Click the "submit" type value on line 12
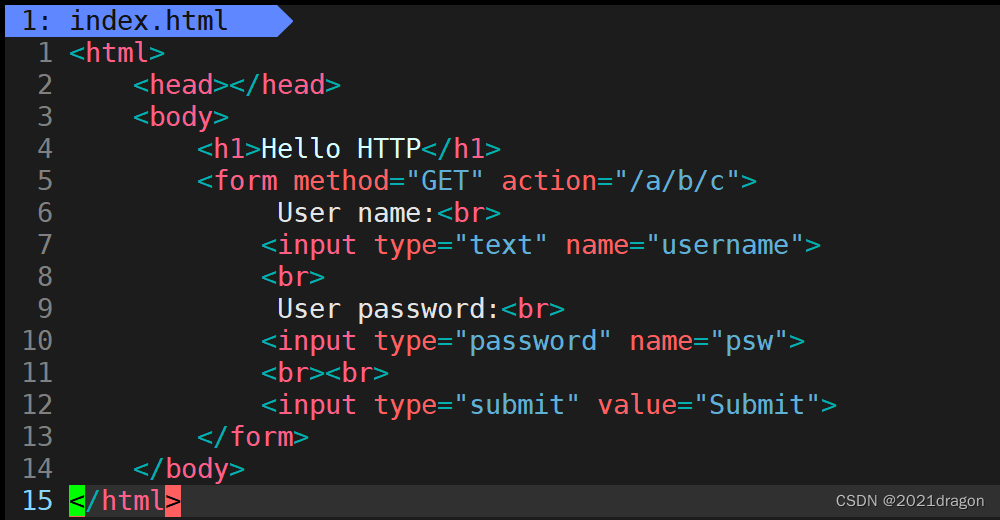 517,405
